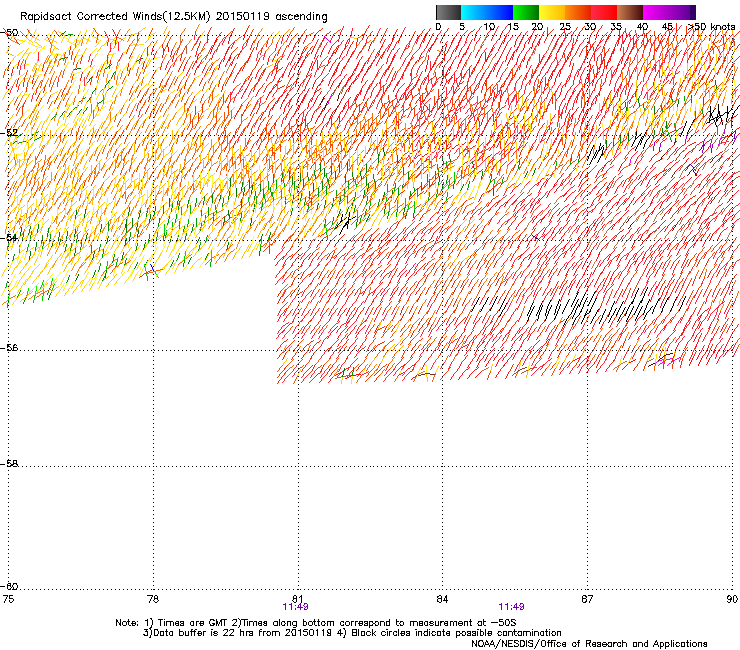The image size is (740, 650).
Task: Click the '-60' latitude axis label
Action: click(9, 587)
